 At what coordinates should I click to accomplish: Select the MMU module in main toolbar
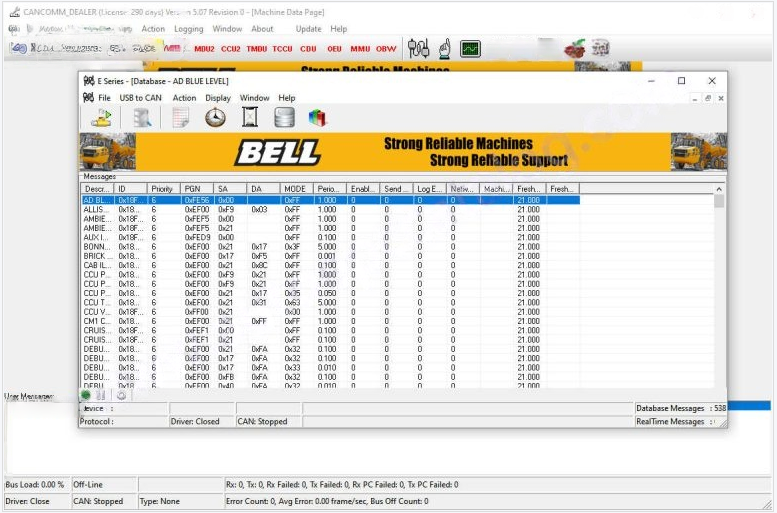360,49
